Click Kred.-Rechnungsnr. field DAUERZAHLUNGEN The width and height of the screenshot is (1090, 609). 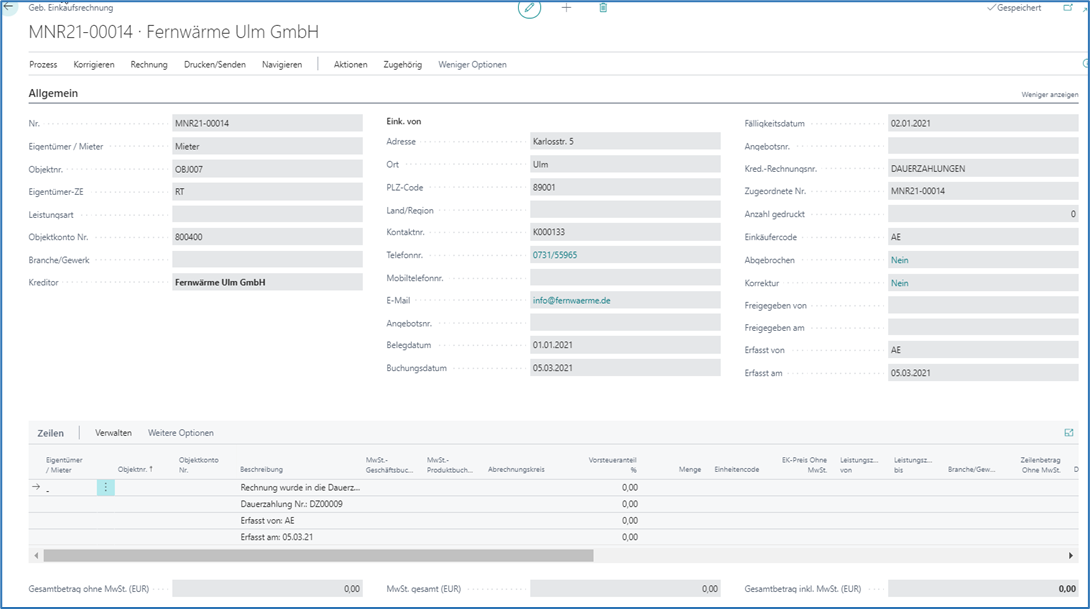[983, 168]
